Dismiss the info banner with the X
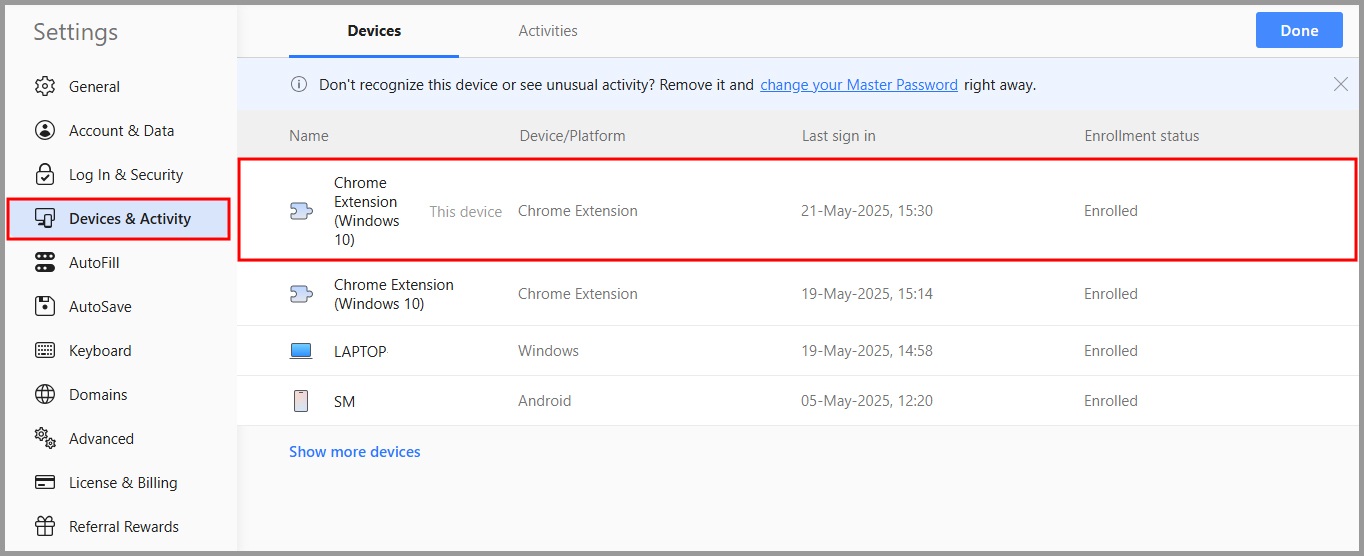 1341,85
